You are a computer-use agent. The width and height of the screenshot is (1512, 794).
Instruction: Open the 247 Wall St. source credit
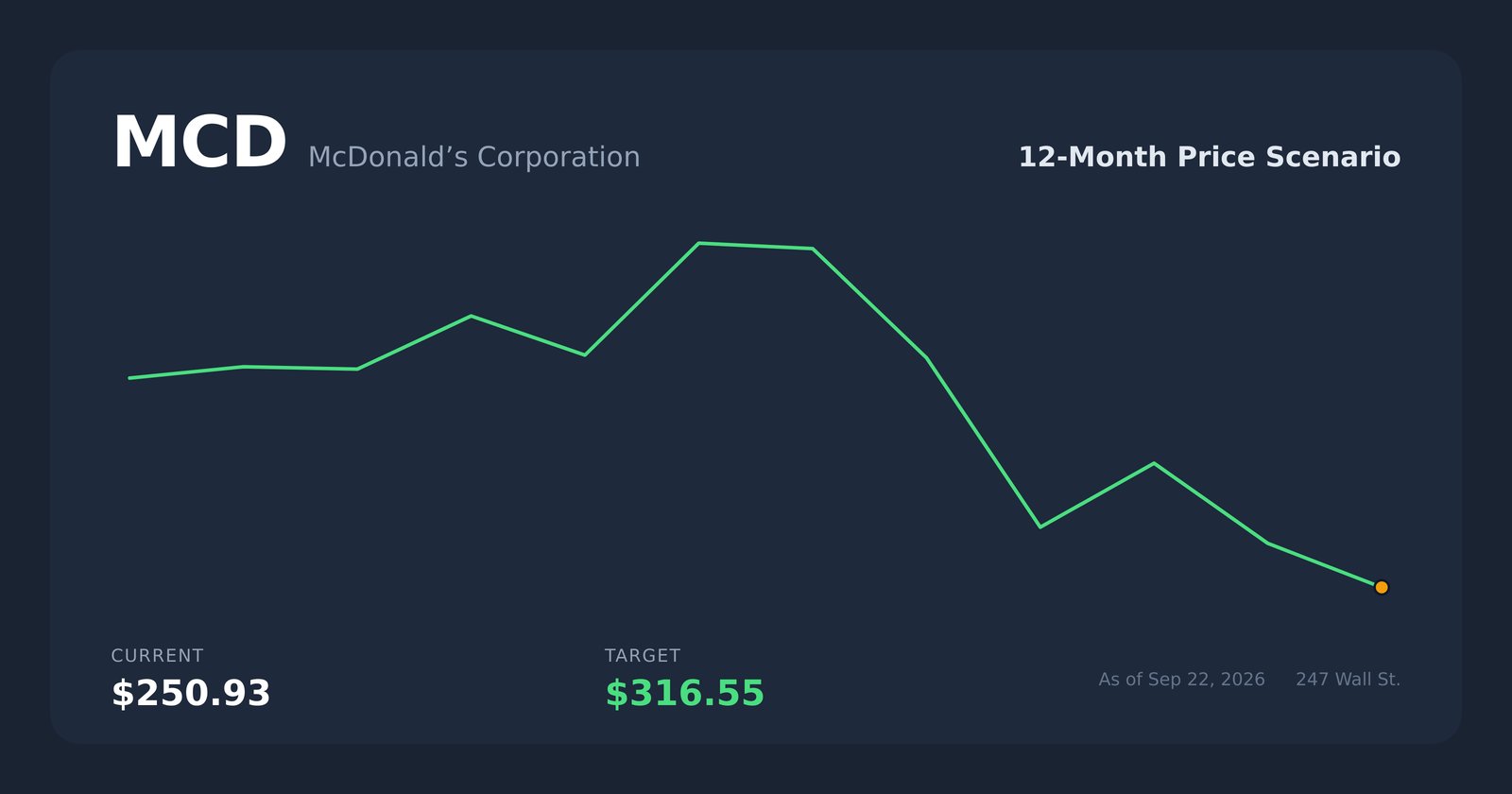click(1348, 680)
